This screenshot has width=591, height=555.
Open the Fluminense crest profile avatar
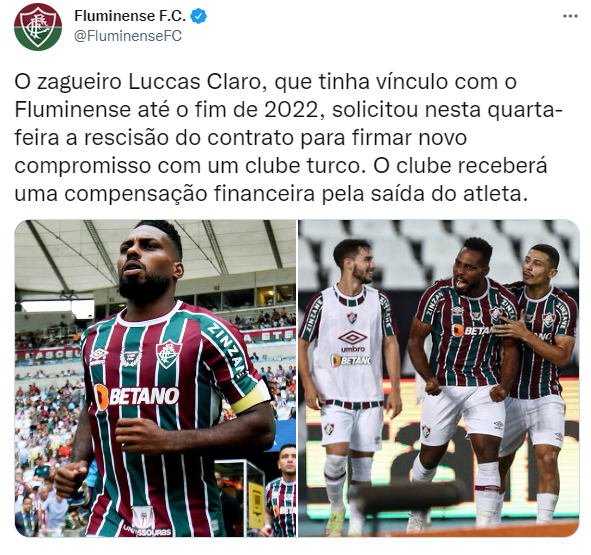point(38,27)
